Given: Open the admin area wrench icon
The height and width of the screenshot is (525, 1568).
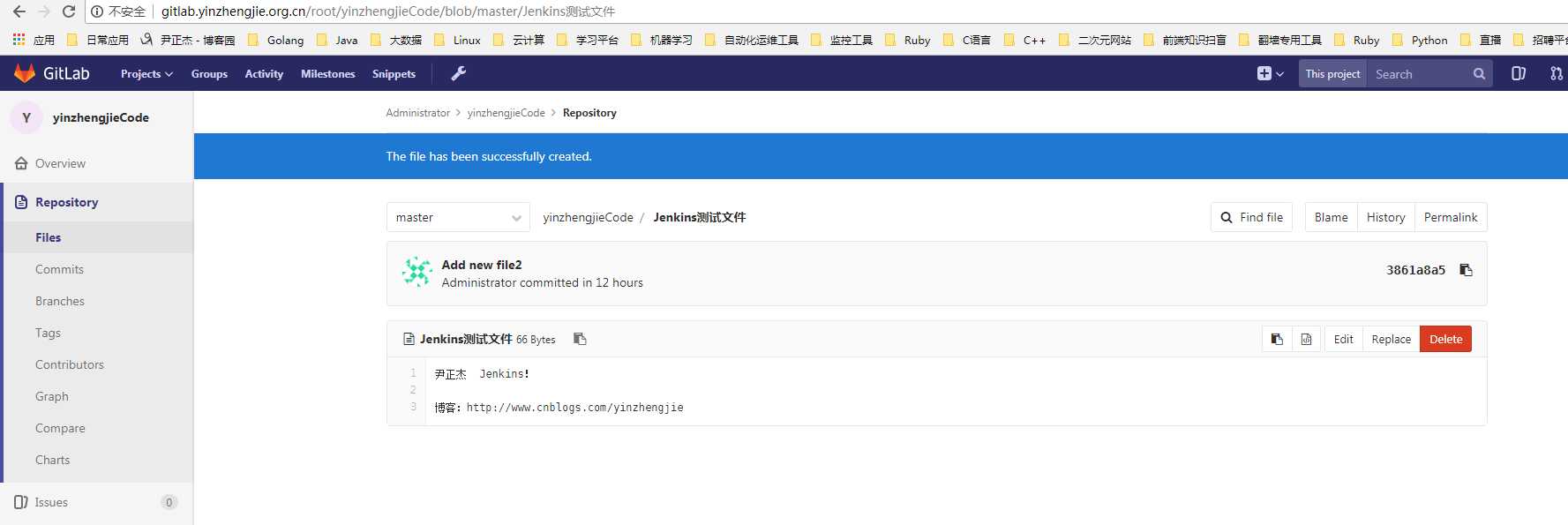Looking at the screenshot, I should [458, 73].
